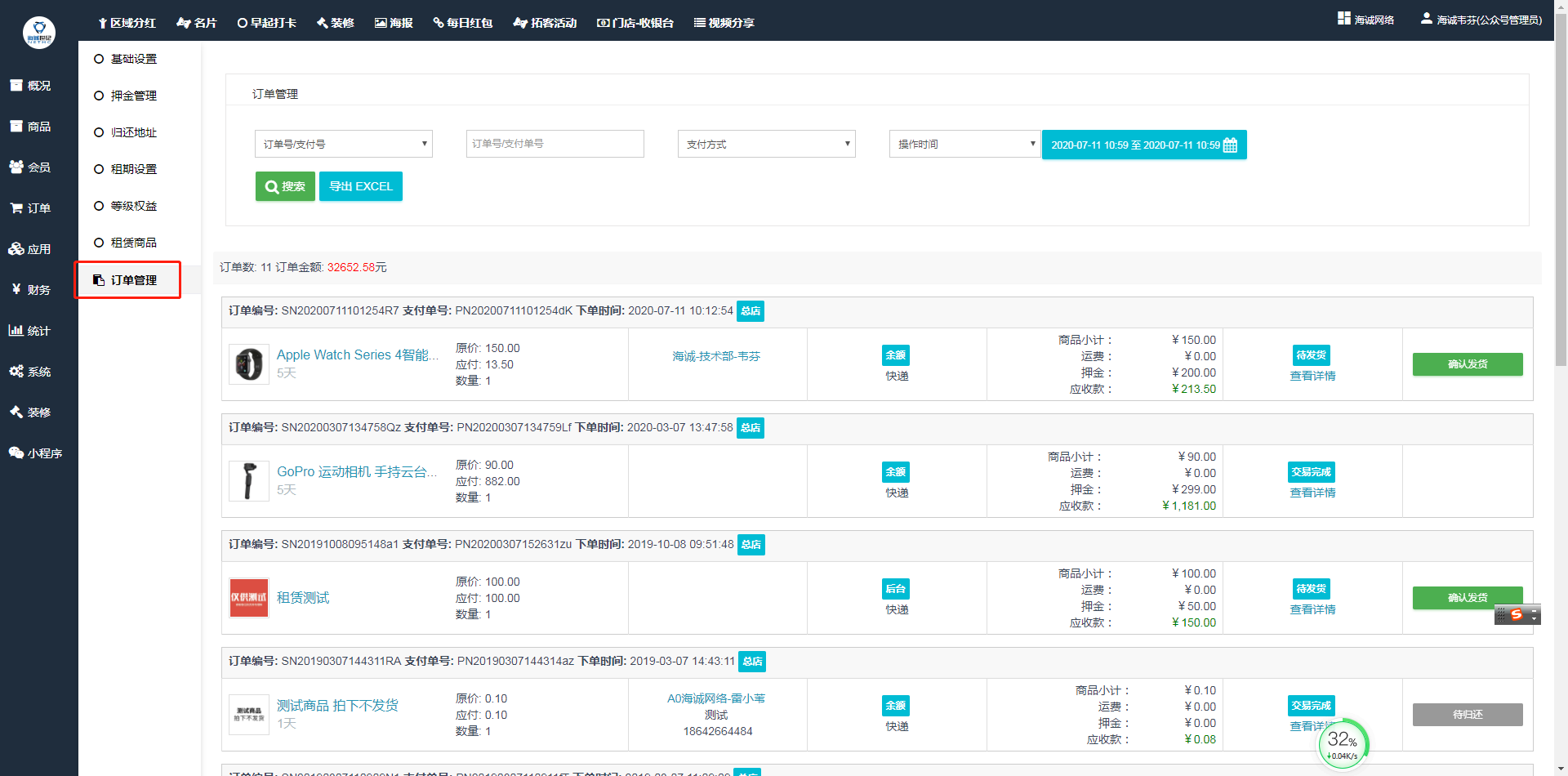This screenshot has width=1568, height=776.
Task: Open 门店-收银台 in the top navigation
Action: click(x=635, y=23)
